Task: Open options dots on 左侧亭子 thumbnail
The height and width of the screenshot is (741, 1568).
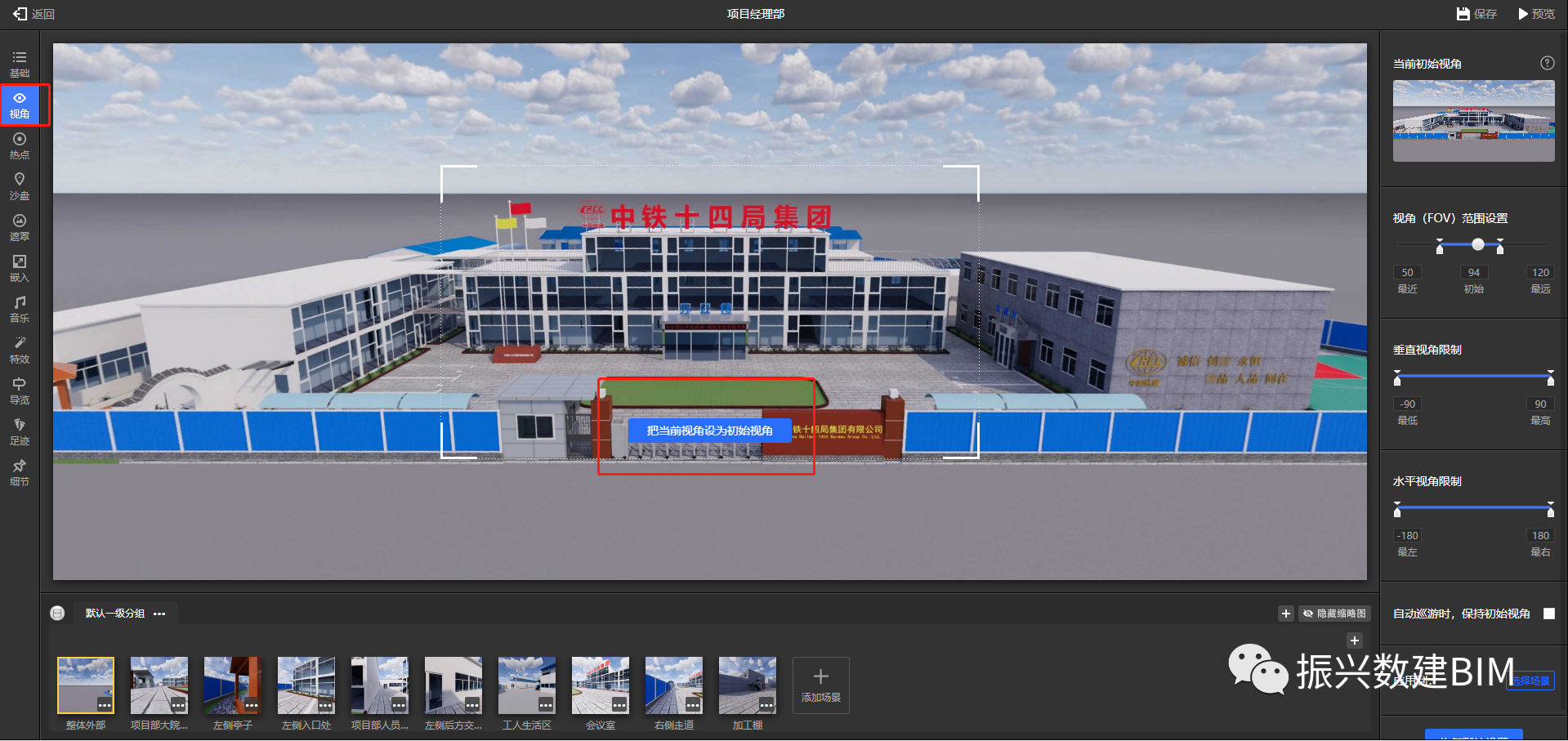Action: (252, 705)
